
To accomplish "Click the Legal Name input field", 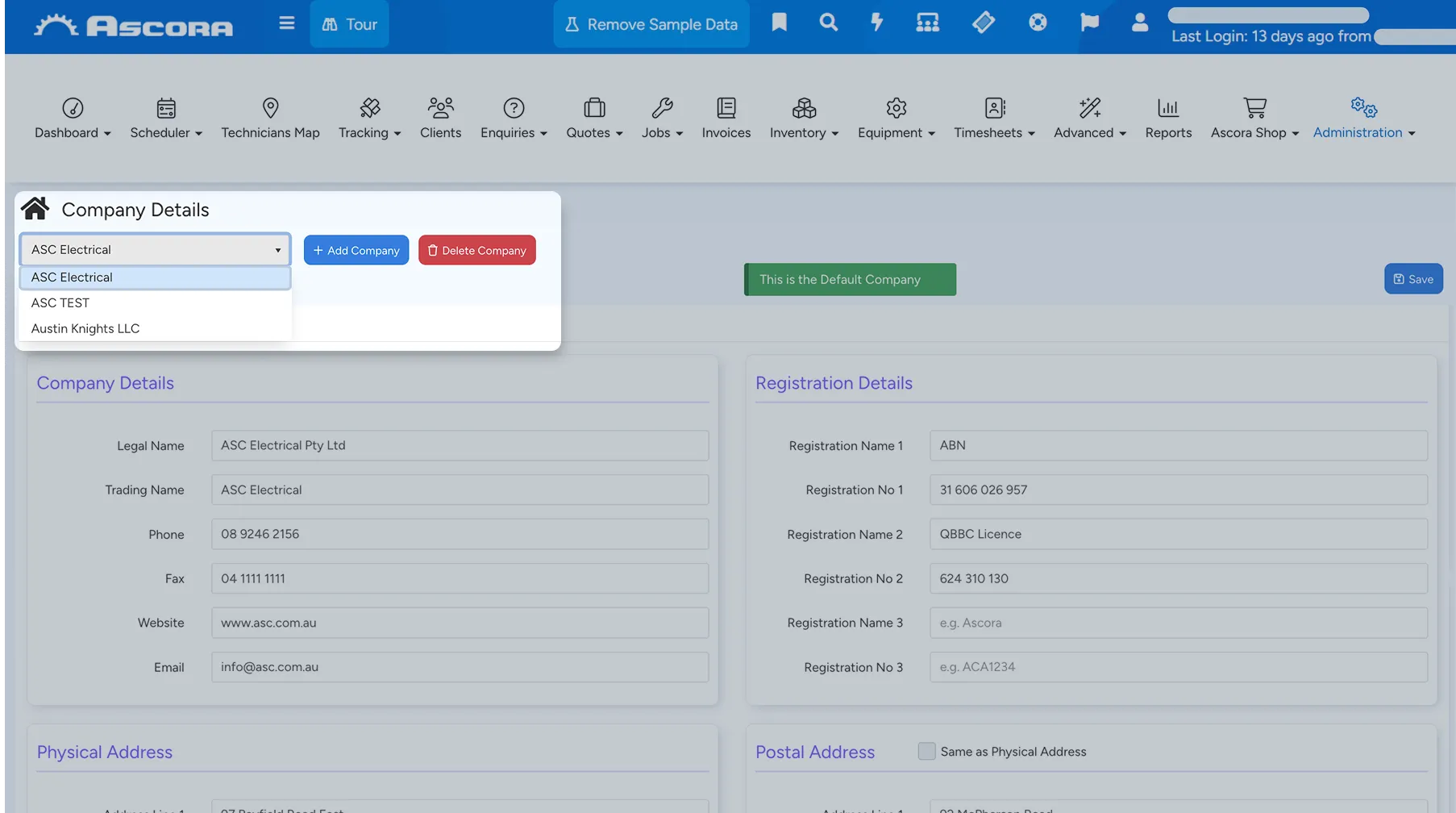I will click(460, 445).
